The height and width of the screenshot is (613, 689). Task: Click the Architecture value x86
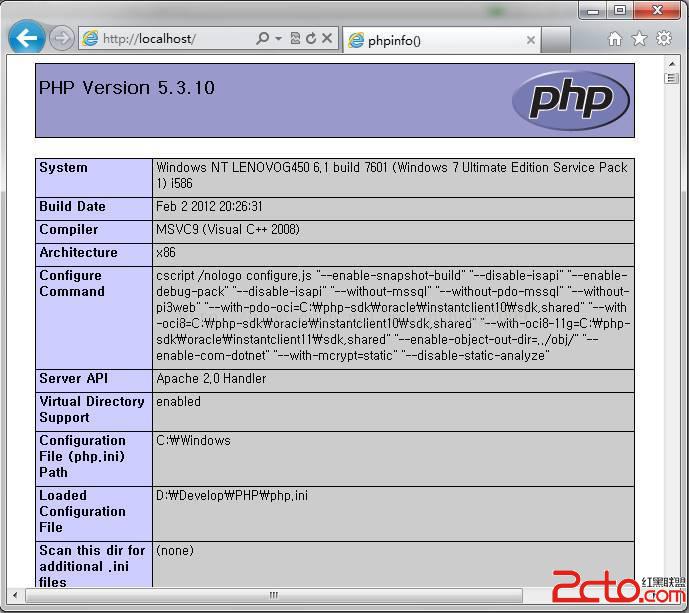(166, 252)
